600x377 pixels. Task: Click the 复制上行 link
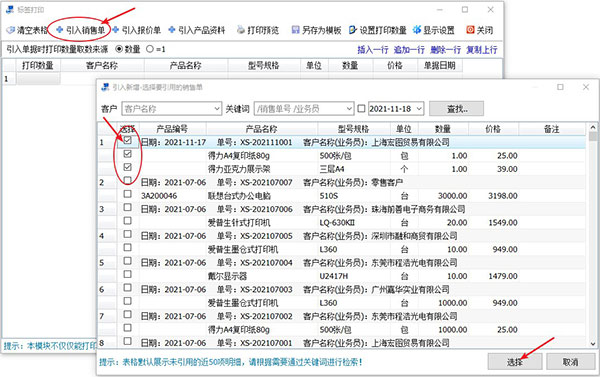[x=482, y=50]
